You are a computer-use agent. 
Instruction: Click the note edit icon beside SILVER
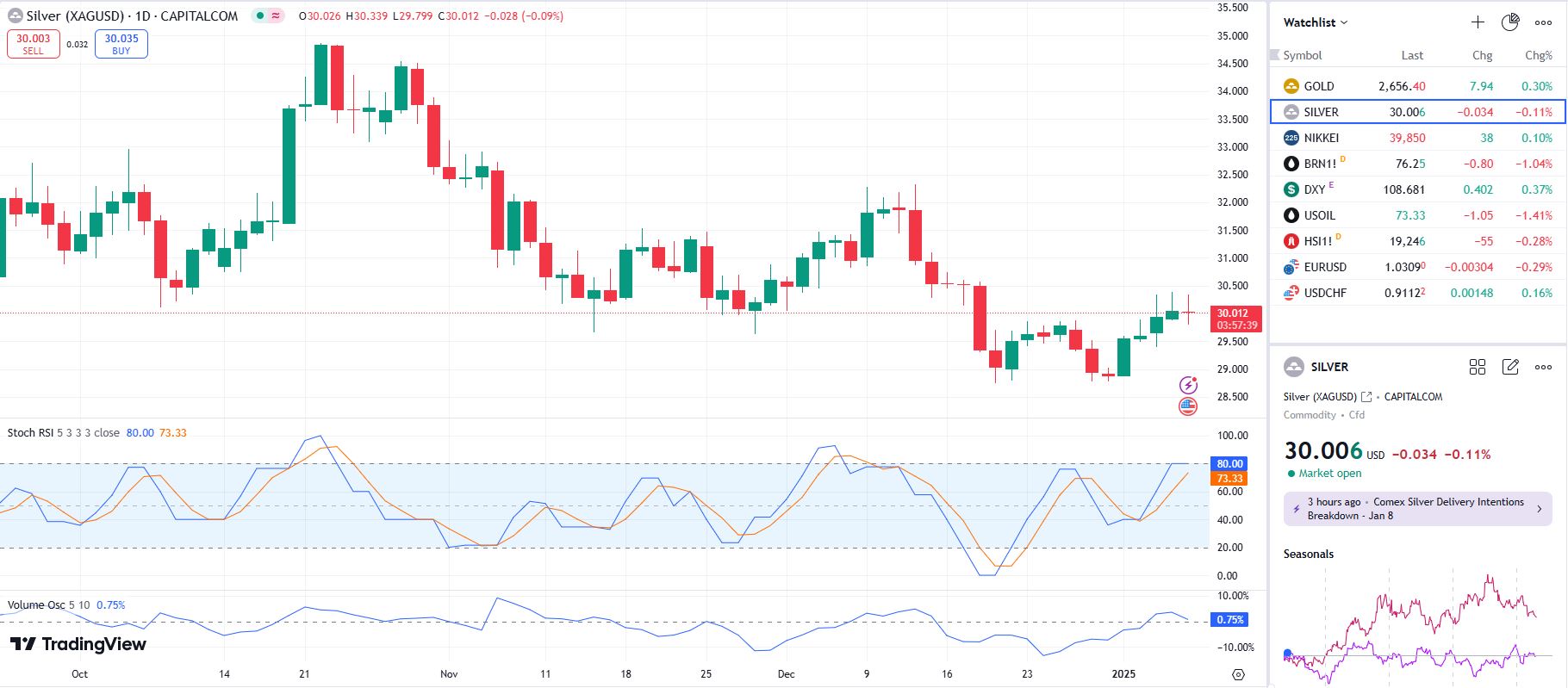pos(1510,367)
